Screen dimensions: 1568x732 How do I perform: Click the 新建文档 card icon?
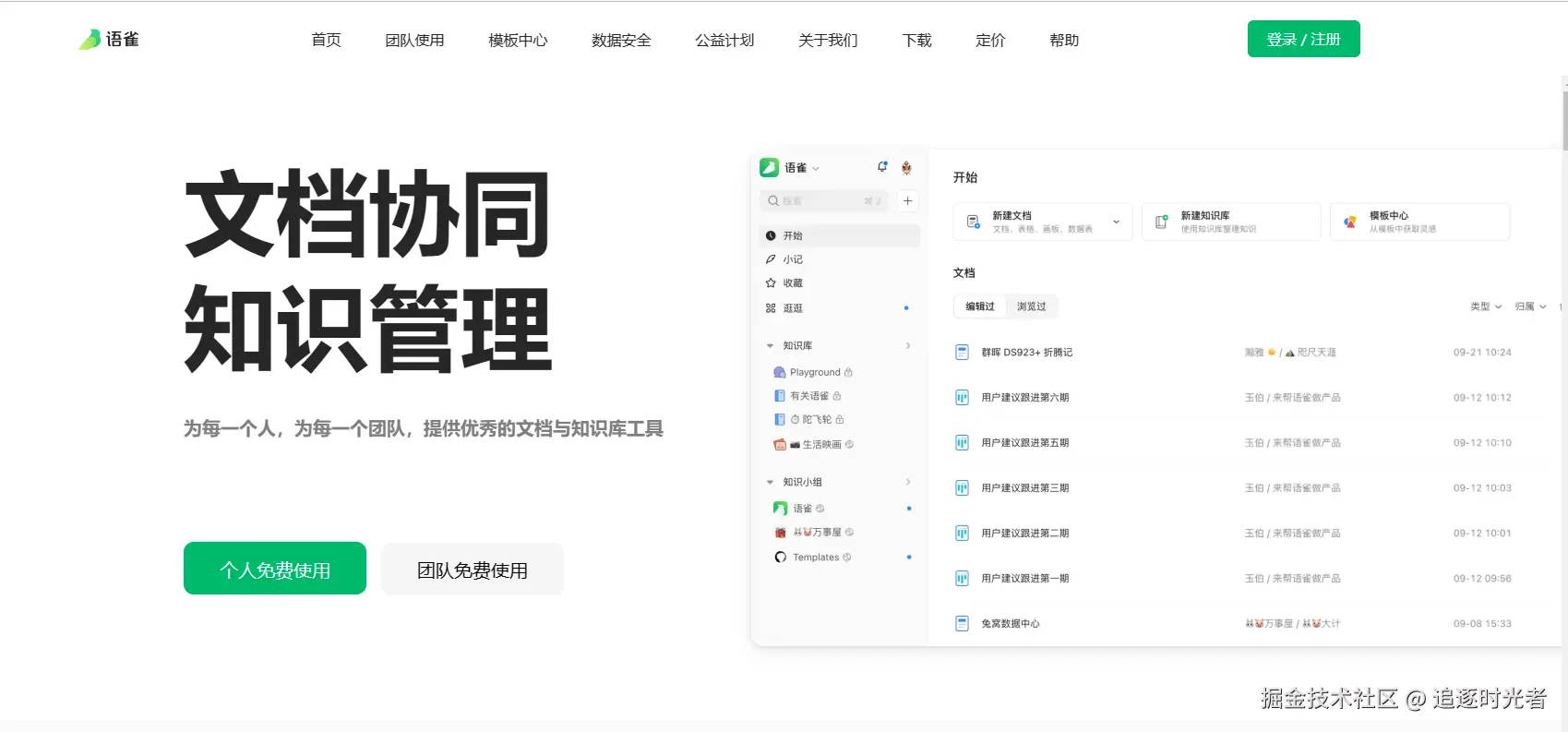pos(974,222)
